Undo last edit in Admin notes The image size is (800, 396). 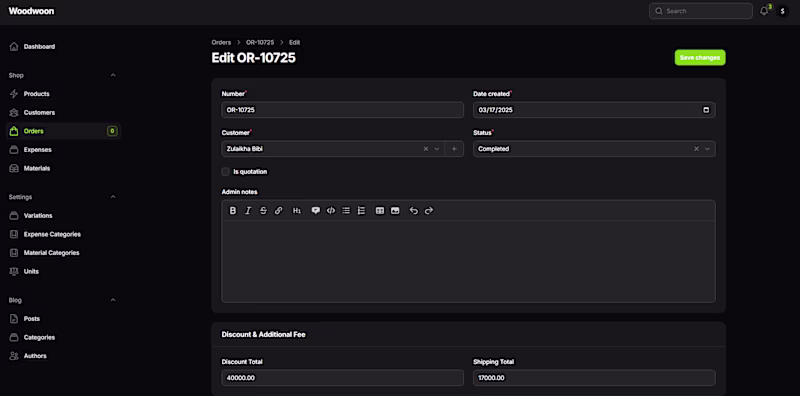(414, 211)
